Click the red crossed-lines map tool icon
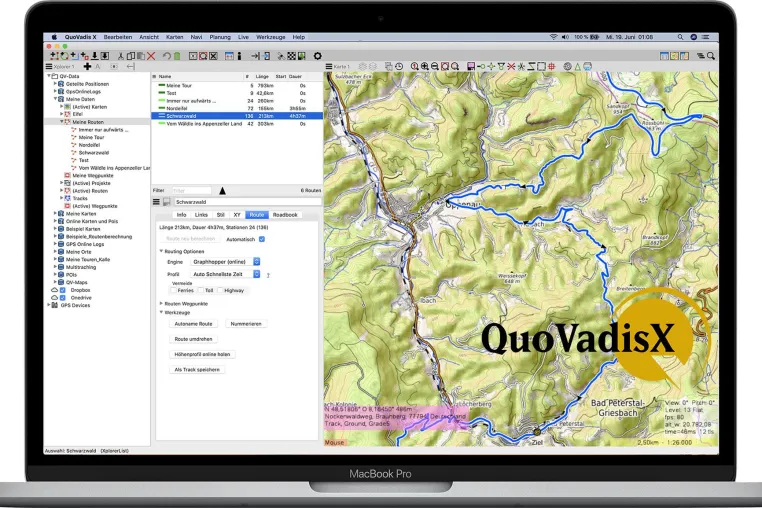Image resolution: width=762 pixels, height=508 pixels. tap(511, 67)
